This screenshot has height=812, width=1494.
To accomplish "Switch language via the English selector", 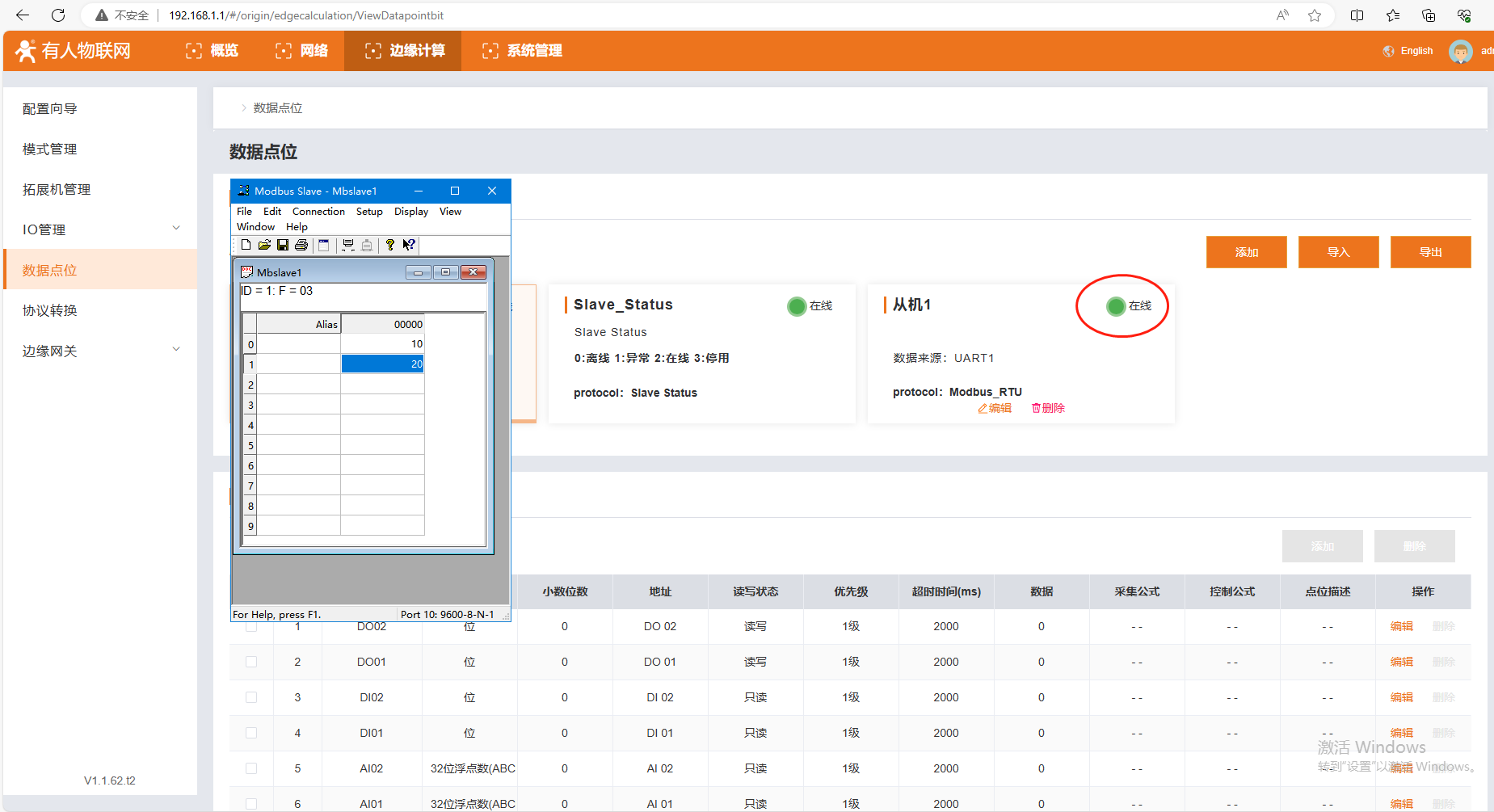I will pos(1408,51).
